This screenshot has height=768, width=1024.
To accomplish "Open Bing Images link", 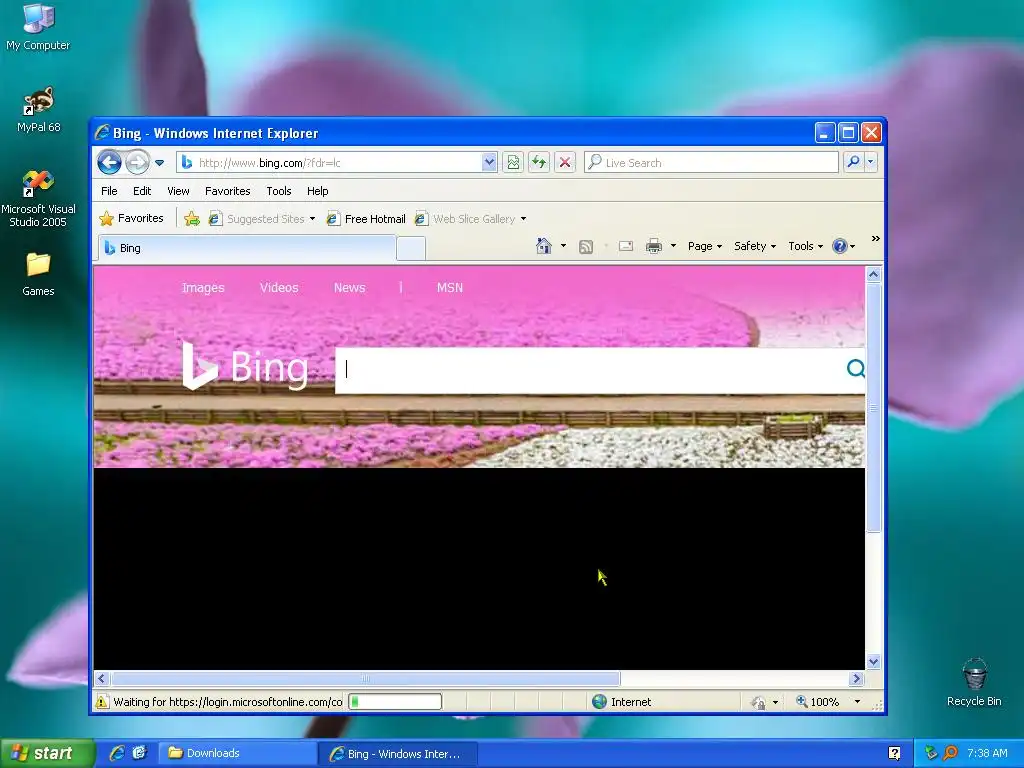I will click(x=203, y=287).
